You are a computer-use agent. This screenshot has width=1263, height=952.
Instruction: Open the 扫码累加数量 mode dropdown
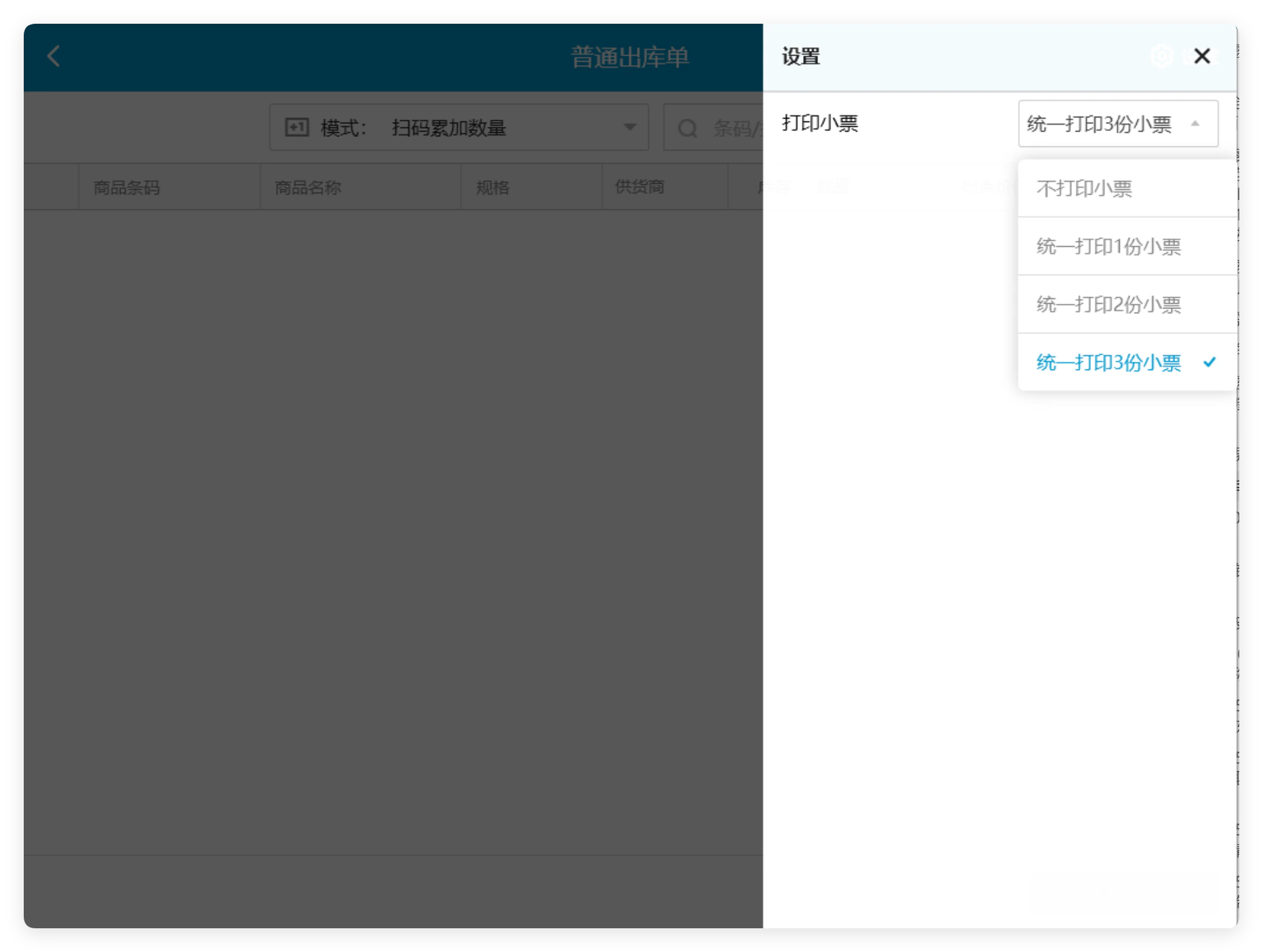[x=459, y=127]
